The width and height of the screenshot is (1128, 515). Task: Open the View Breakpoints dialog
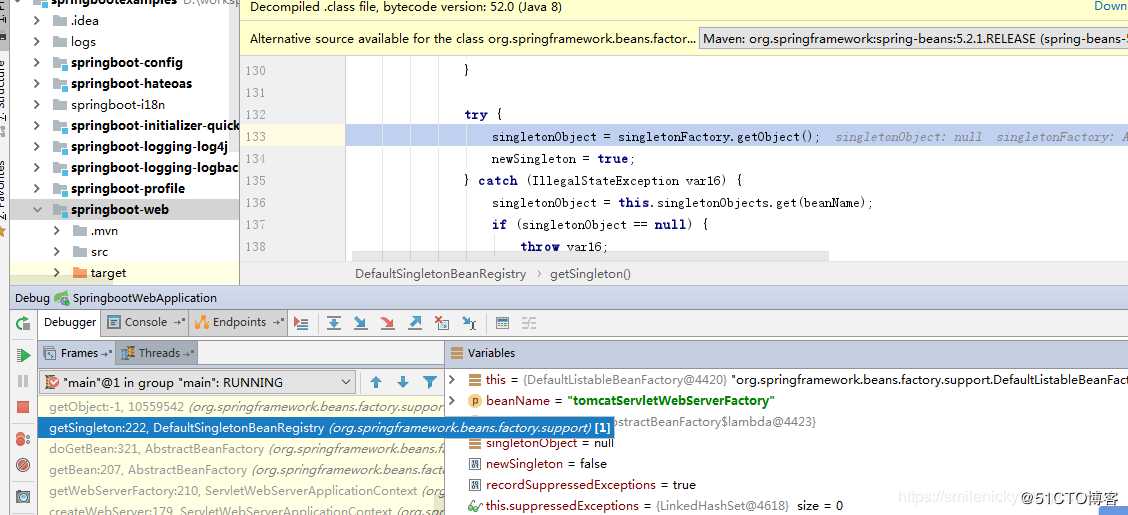click(22, 439)
